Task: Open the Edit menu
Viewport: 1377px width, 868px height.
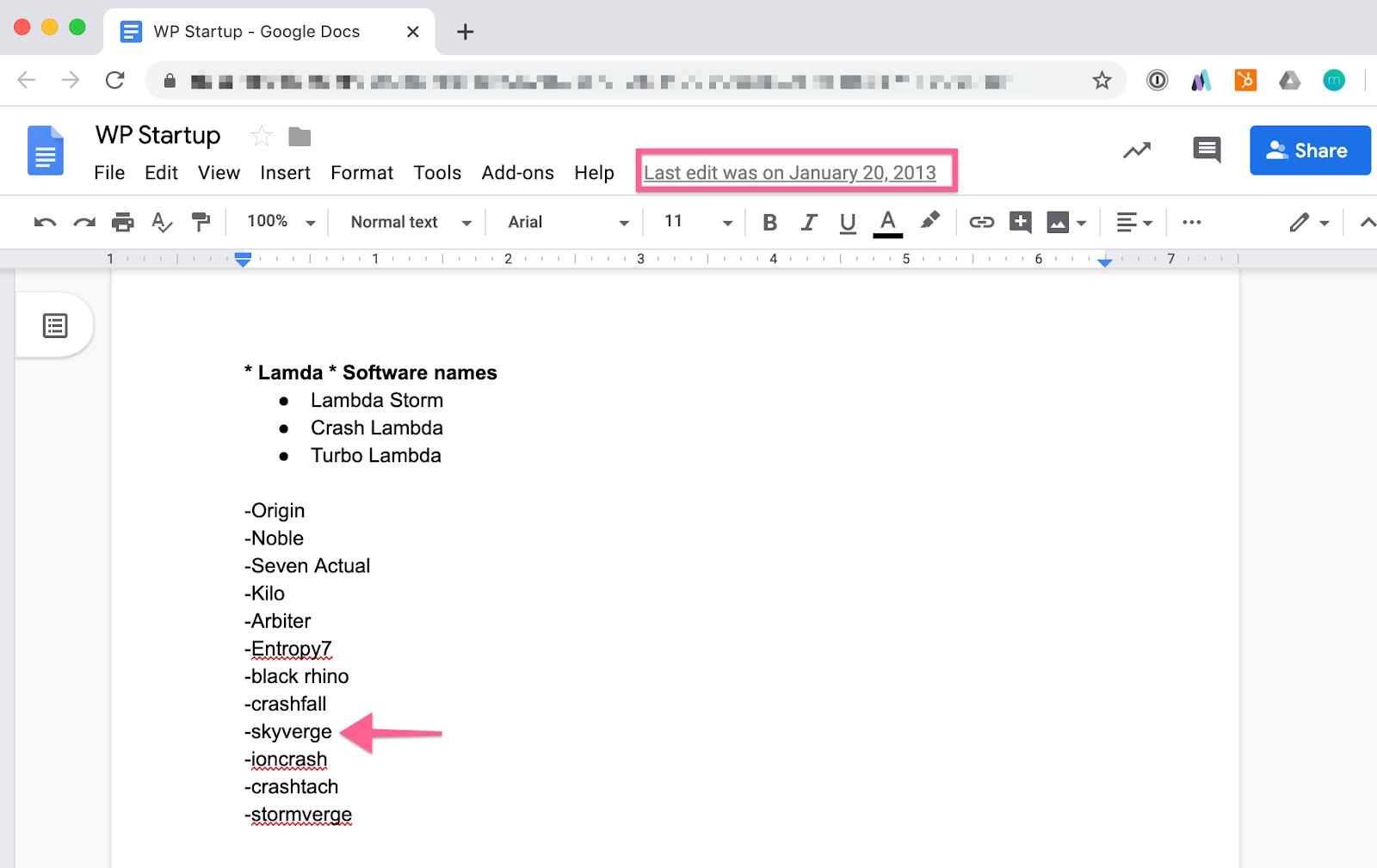Action: pos(161,173)
